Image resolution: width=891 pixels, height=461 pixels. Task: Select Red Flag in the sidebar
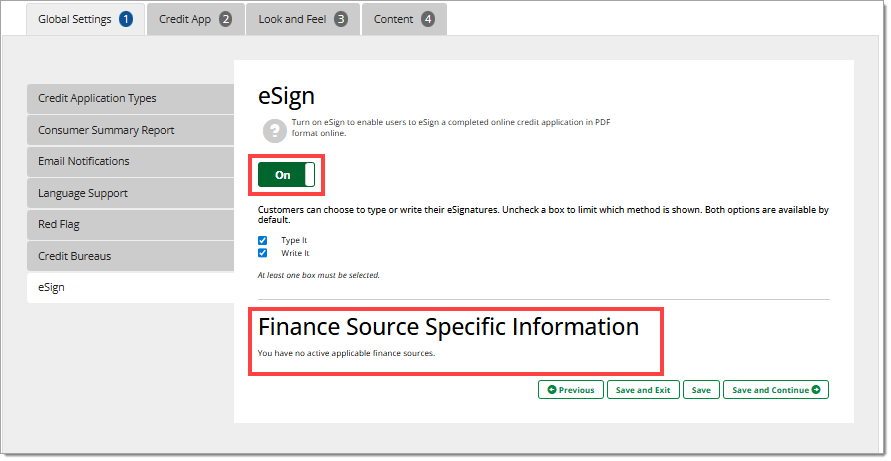[130, 225]
